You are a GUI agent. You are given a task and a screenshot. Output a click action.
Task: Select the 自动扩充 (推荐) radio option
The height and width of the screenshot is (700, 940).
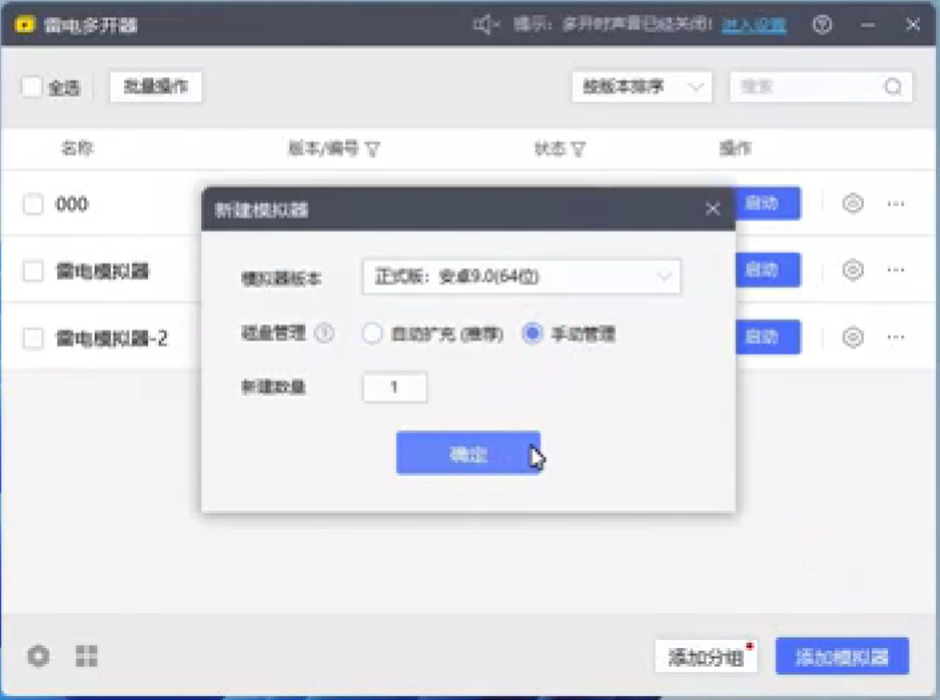pos(372,333)
